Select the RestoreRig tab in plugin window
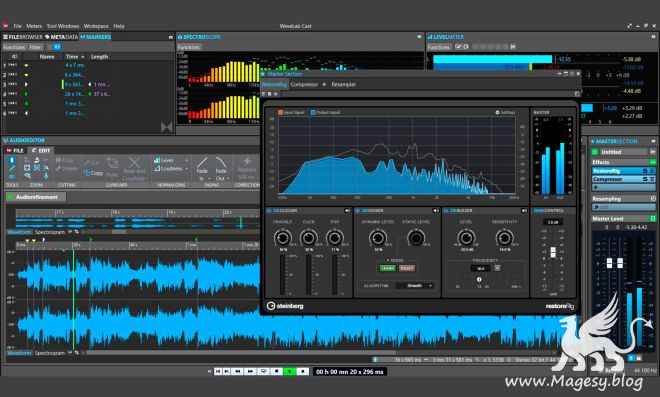This screenshot has width=660, height=397. pyautogui.click(x=274, y=84)
